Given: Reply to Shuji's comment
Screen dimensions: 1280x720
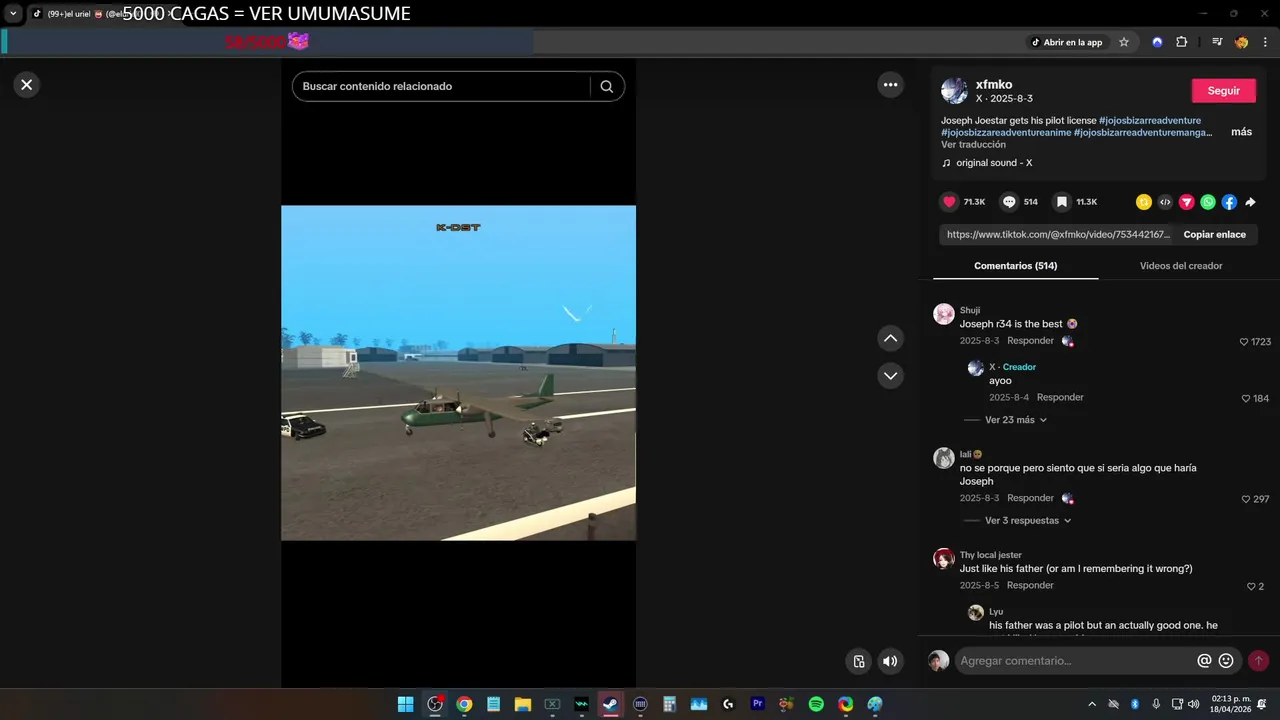Looking at the screenshot, I should [x=1030, y=341].
